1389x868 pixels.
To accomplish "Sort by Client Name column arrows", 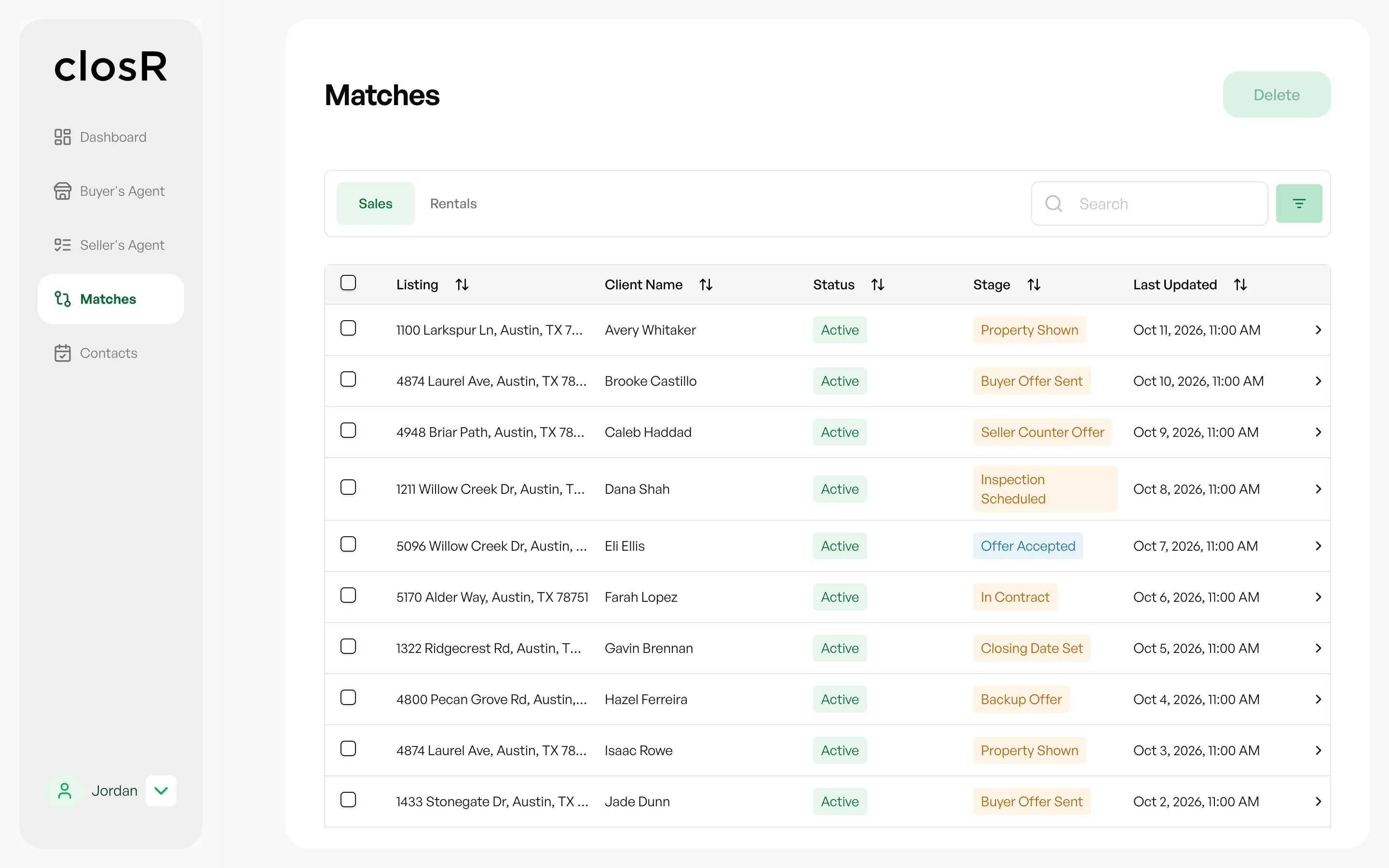I will click(x=706, y=285).
